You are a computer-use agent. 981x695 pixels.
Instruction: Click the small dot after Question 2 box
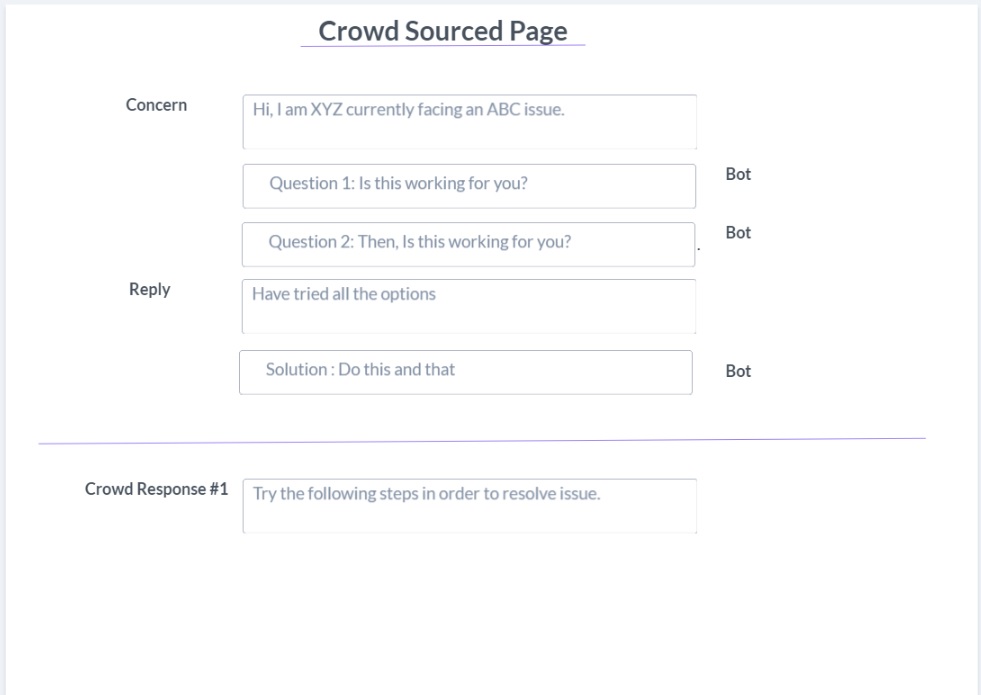point(699,250)
